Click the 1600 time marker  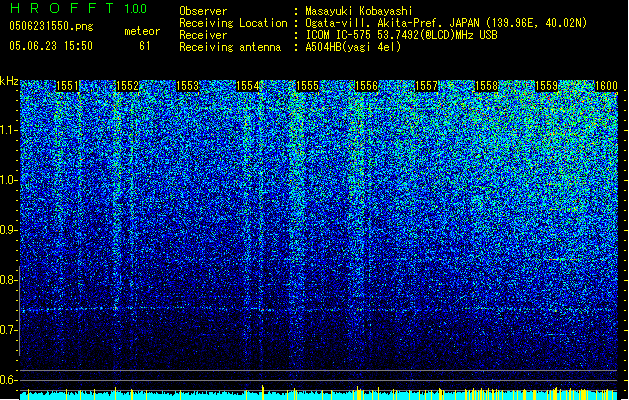coord(606,86)
